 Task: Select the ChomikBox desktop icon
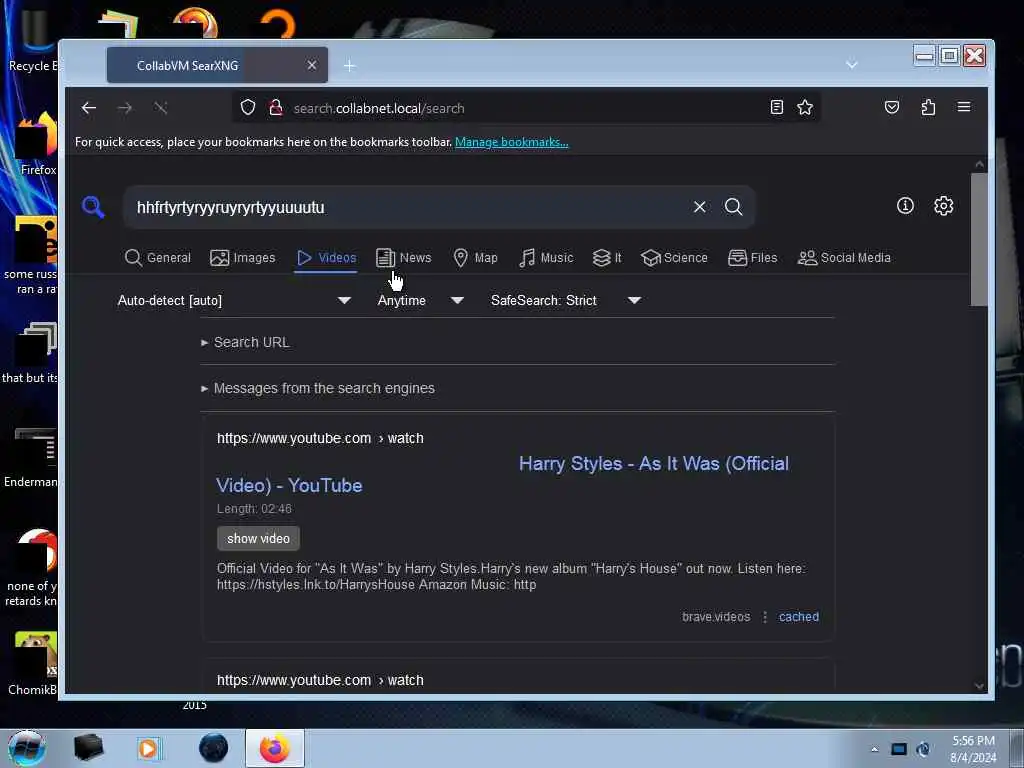[33, 663]
